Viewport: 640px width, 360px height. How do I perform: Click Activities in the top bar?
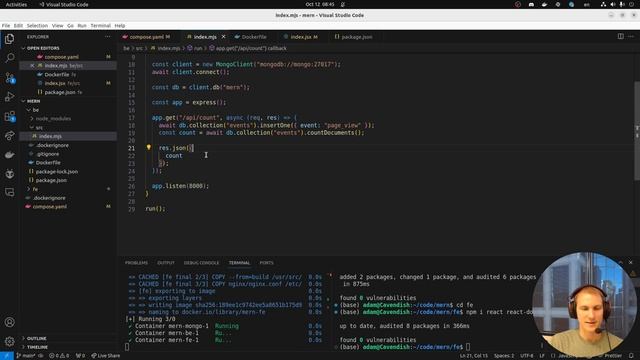[16, 4]
